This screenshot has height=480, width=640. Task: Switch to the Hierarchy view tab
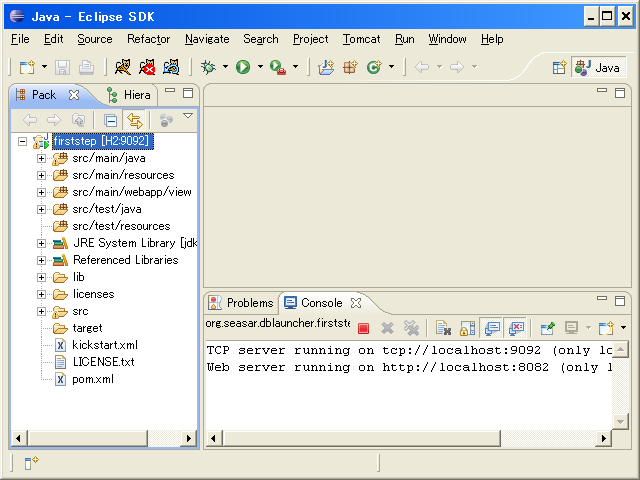click(x=130, y=95)
